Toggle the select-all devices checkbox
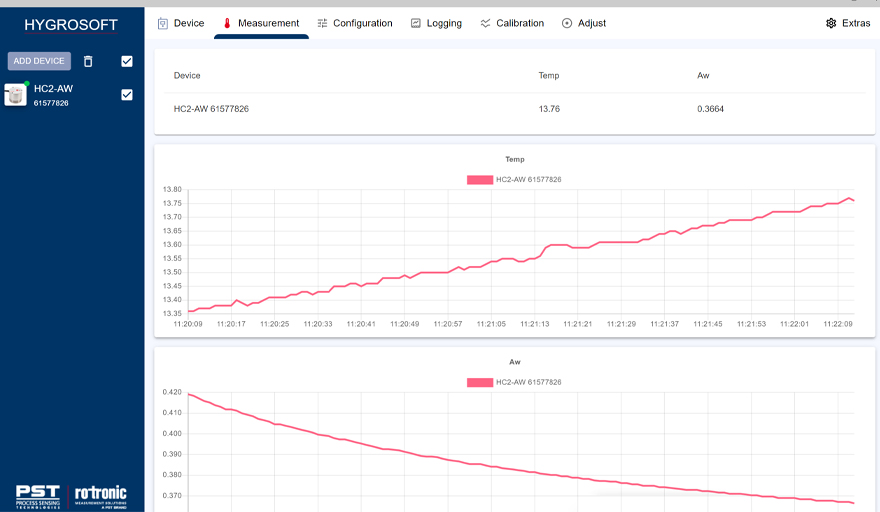 tap(127, 61)
